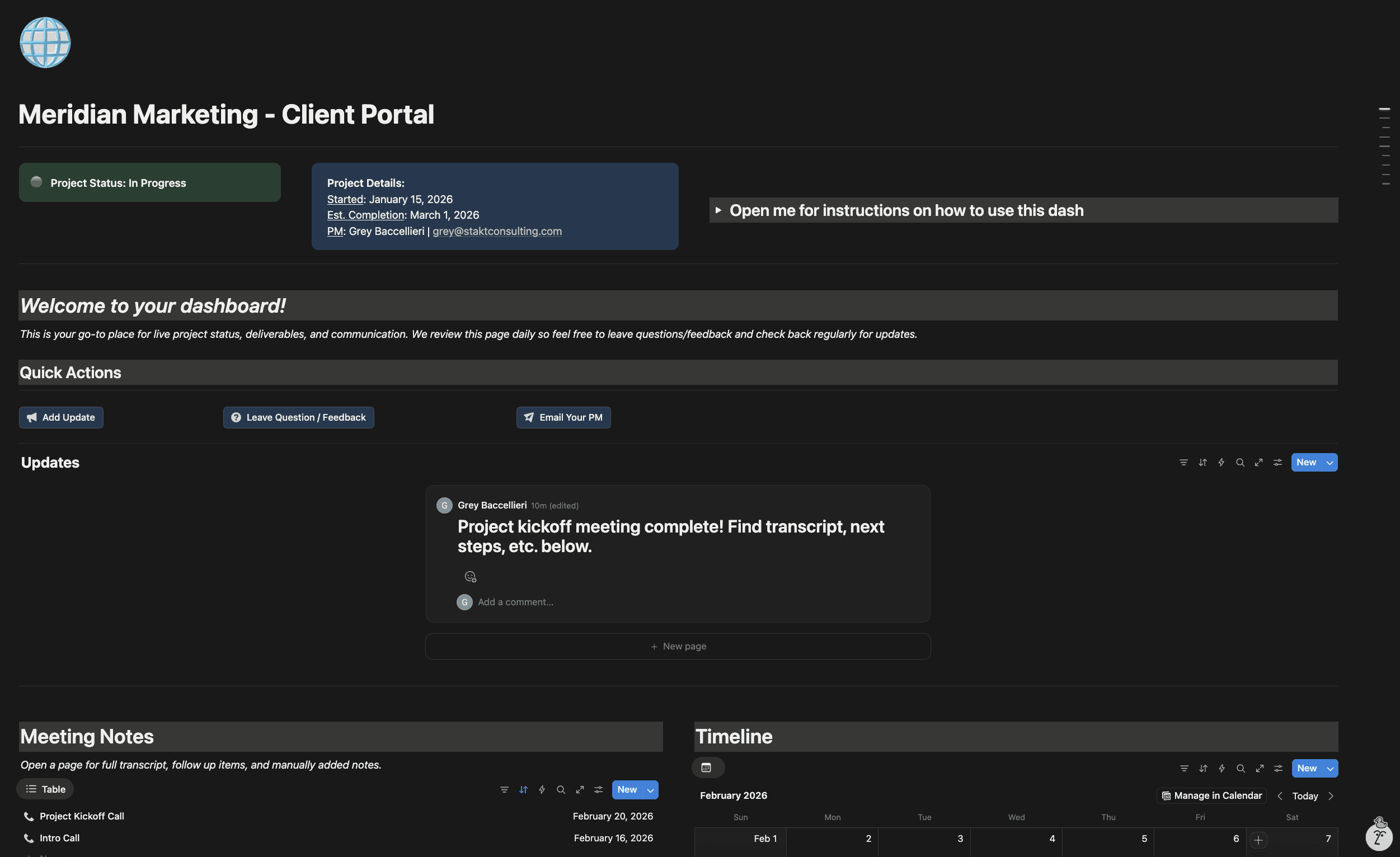
Task: Click the Add a comment field
Action: click(515, 601)
